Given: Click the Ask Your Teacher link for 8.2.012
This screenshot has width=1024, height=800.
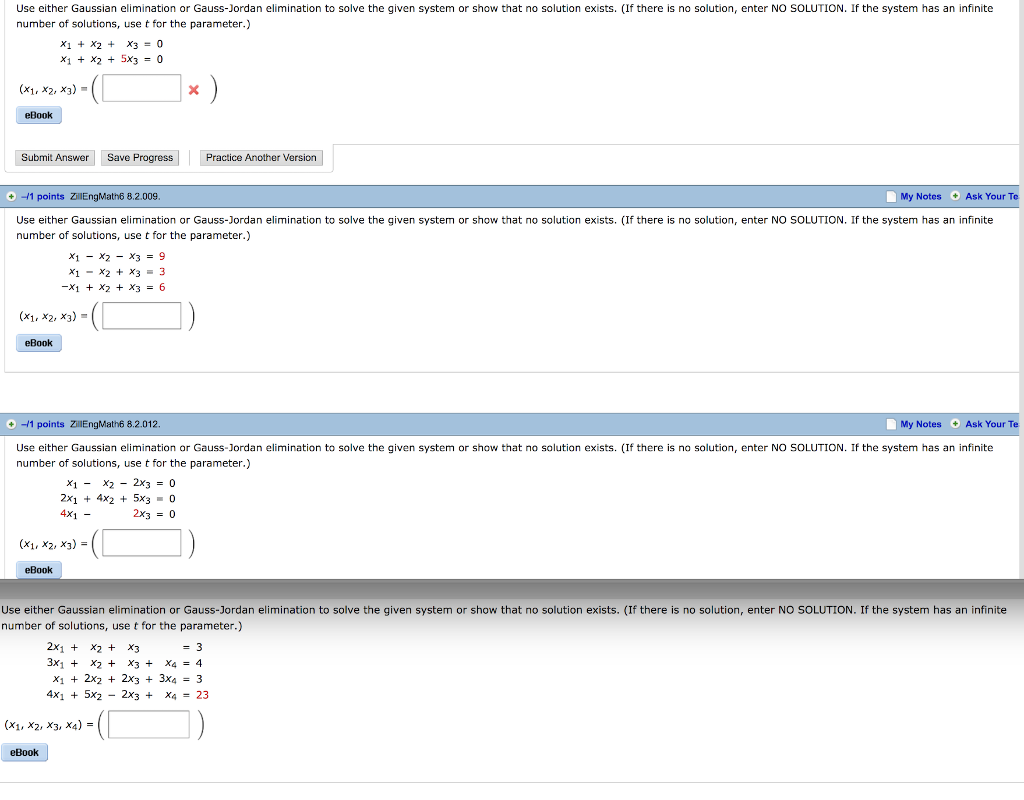Looking at the screenshot, I should [991, 423].
